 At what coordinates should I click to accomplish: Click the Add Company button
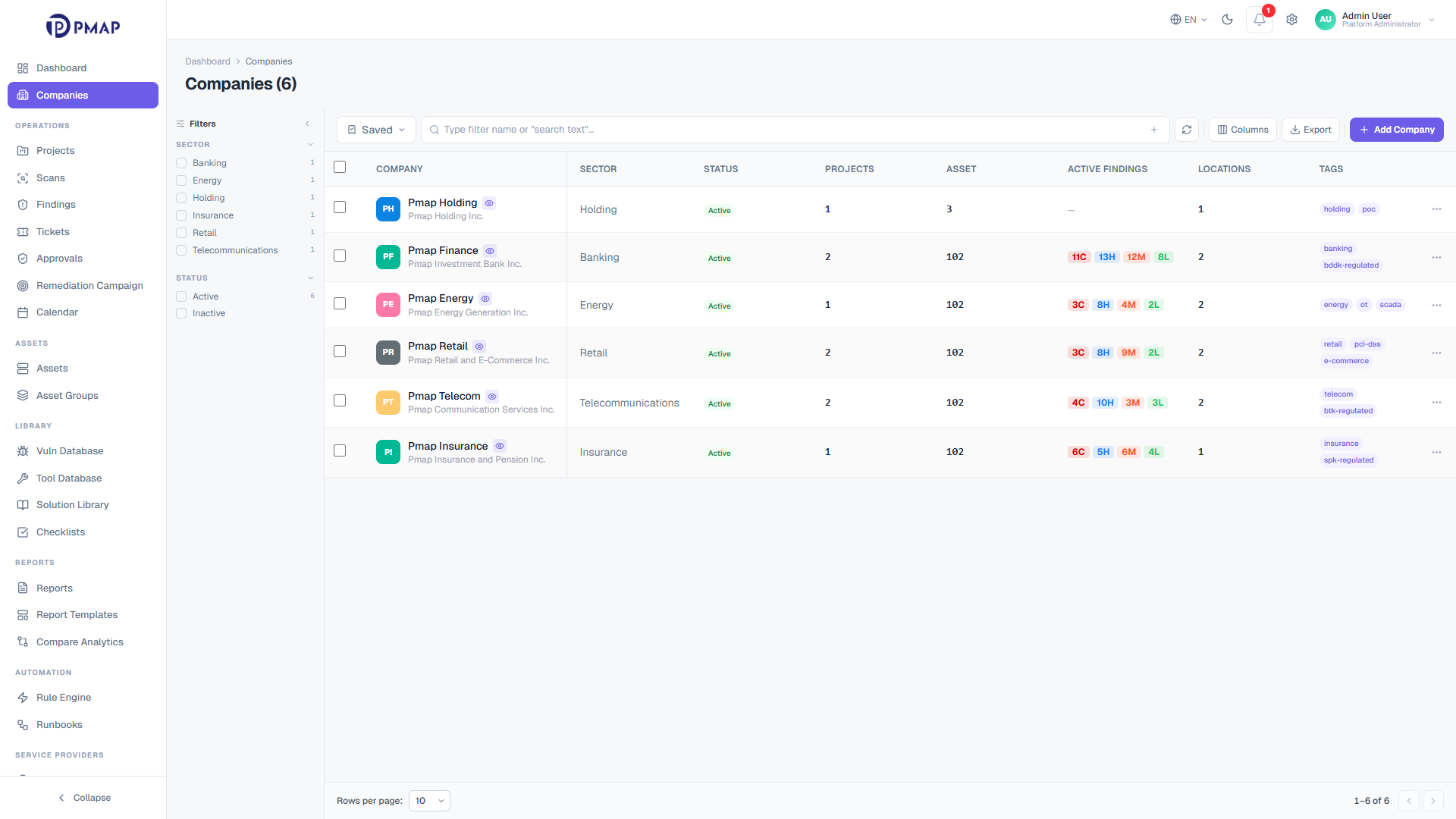click(1396, 130)
